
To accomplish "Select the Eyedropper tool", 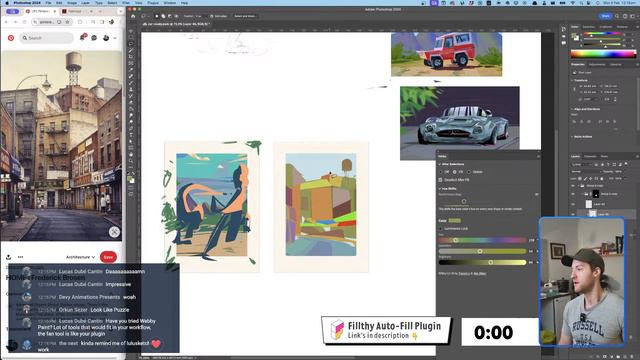I will pyautogui.click(x=131, y=70).
